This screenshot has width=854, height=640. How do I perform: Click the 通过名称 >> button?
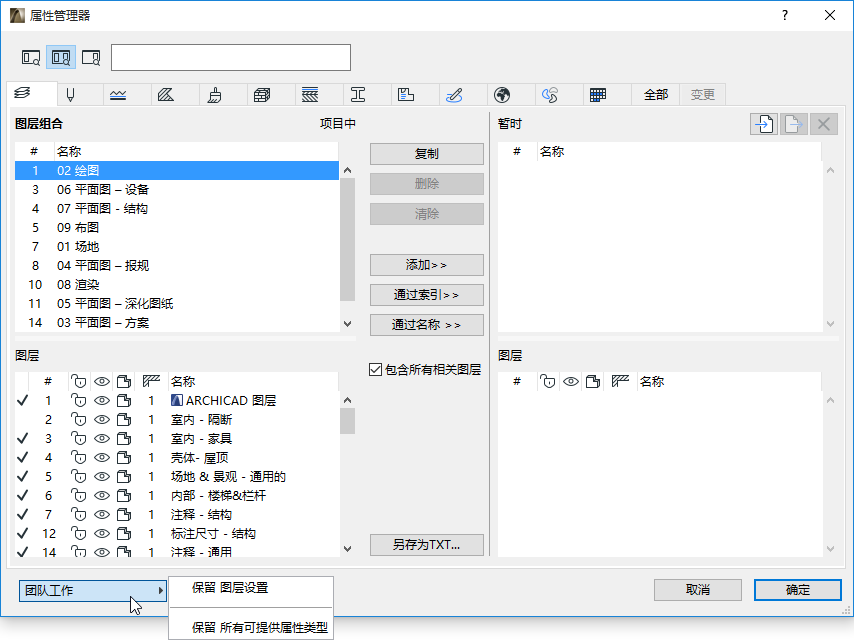426,325
